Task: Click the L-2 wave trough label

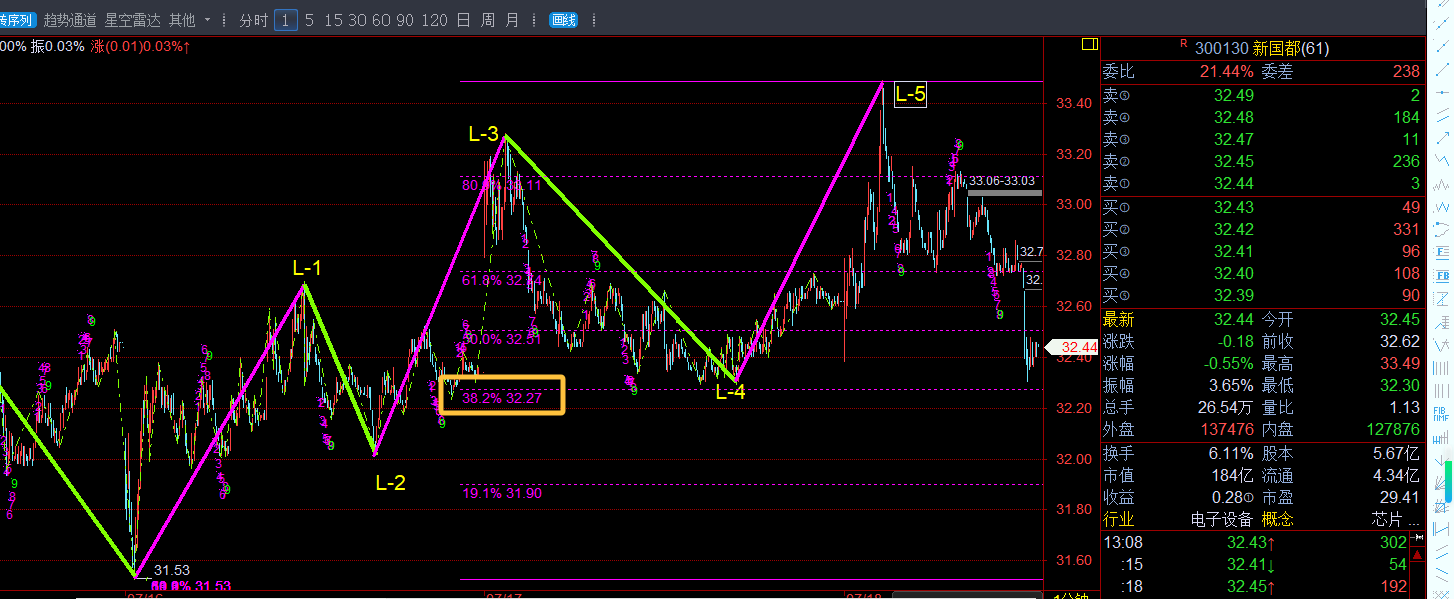Action: coord(391,484)
